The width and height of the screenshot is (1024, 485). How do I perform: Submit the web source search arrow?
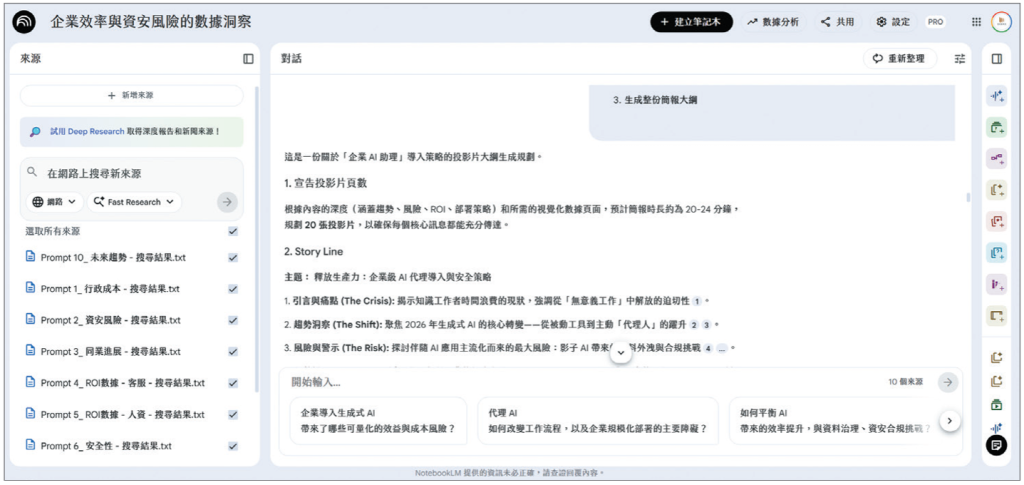coord(228,202)
